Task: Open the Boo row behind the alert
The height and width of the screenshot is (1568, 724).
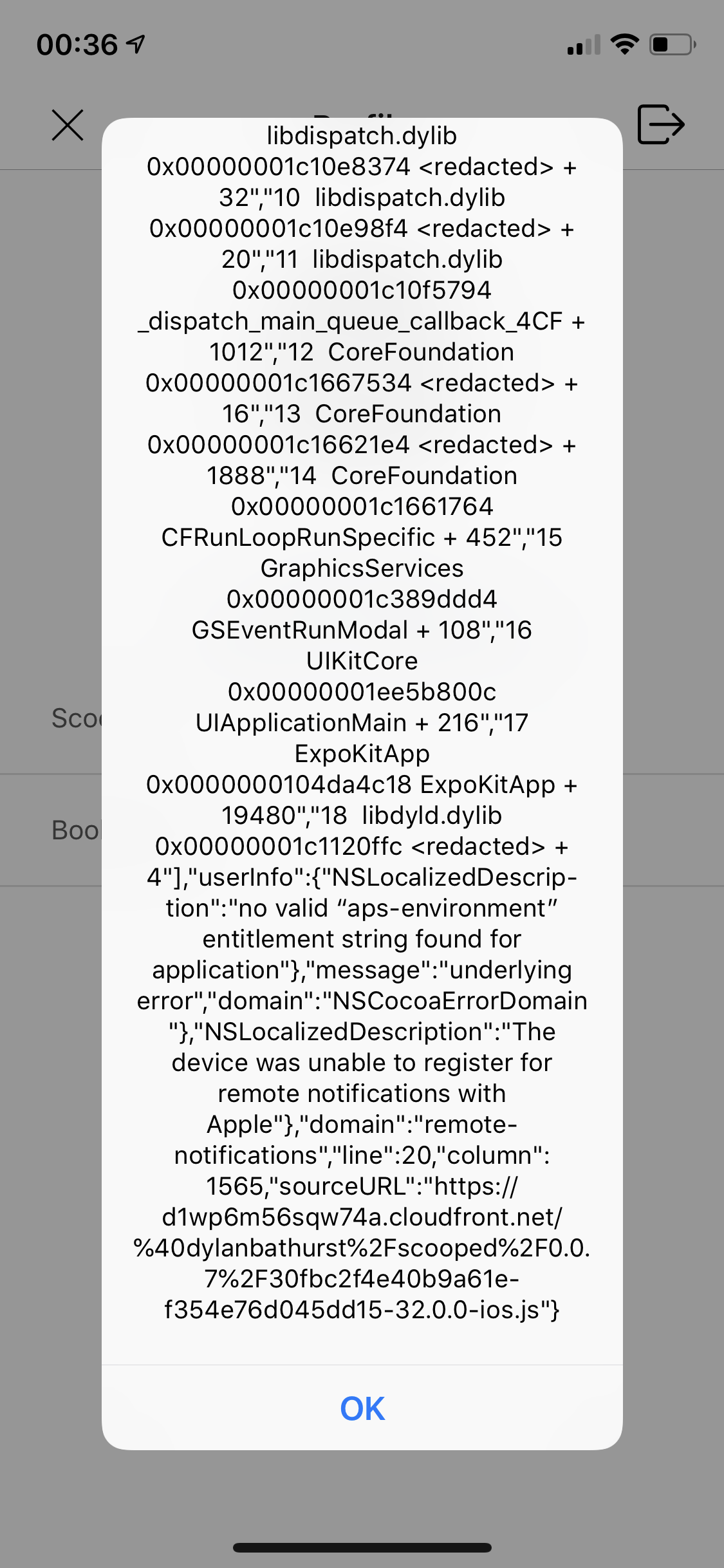Action: click(77, 830)
